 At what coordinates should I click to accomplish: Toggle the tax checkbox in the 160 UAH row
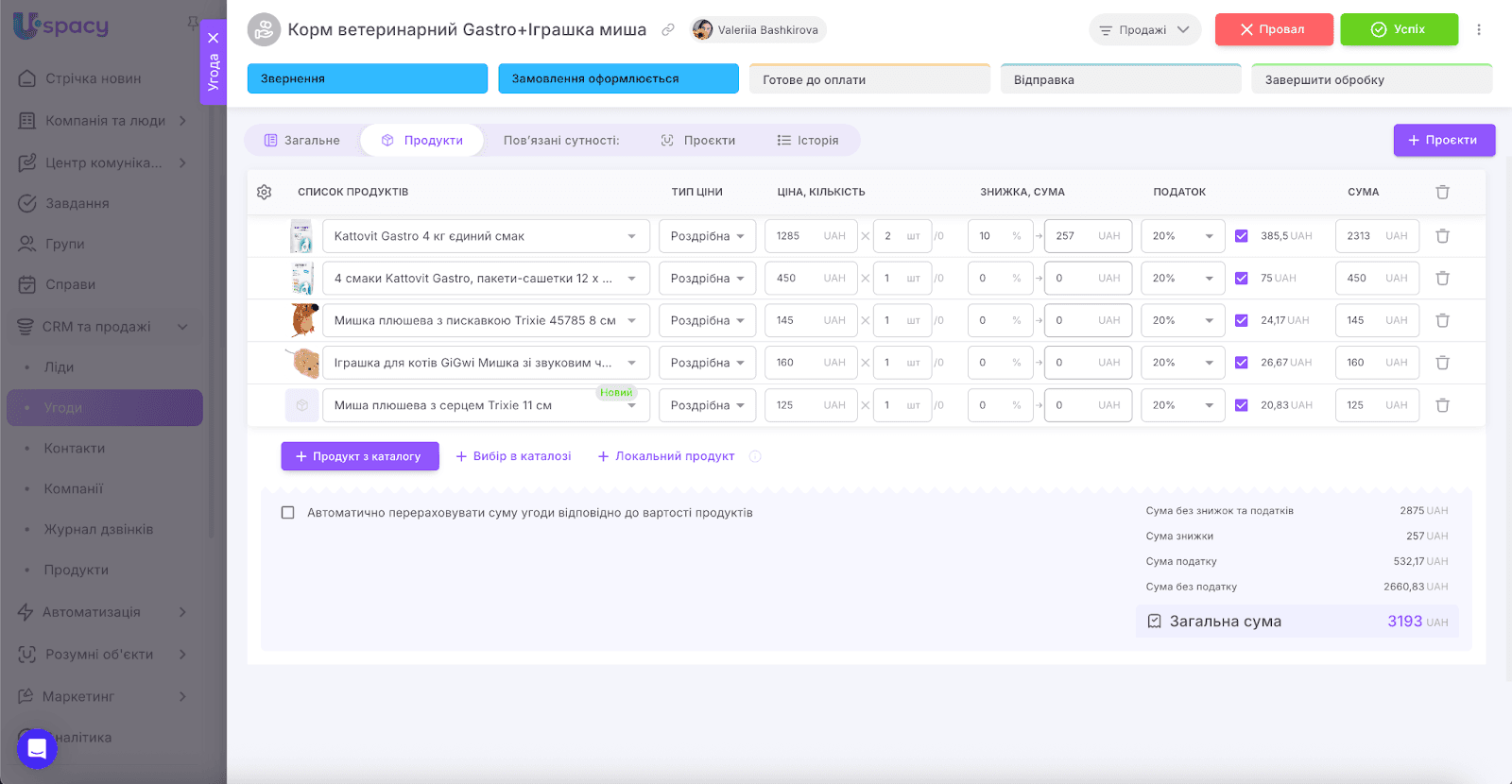[x=1242, y=363]
